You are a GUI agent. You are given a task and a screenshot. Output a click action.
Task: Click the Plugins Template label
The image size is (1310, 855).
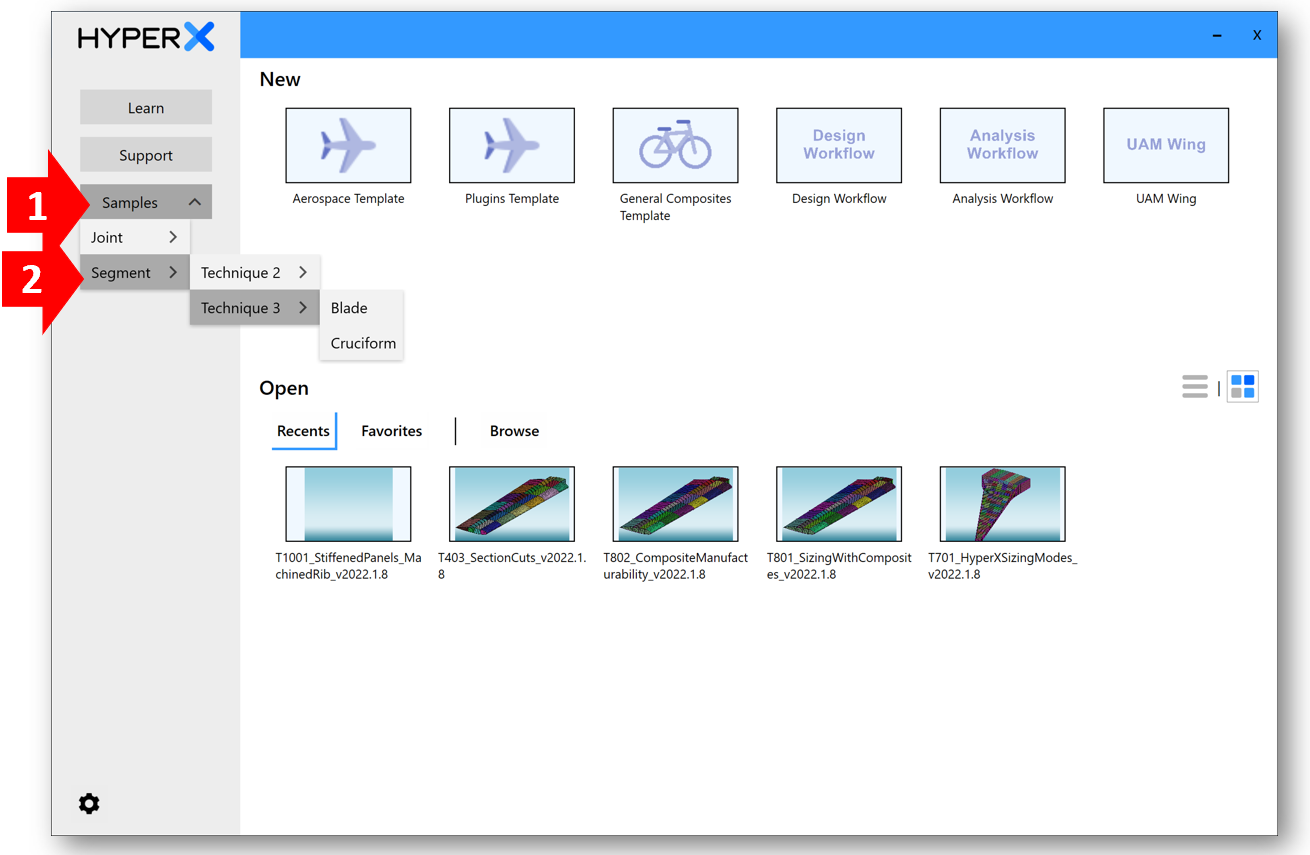[512, 198]
